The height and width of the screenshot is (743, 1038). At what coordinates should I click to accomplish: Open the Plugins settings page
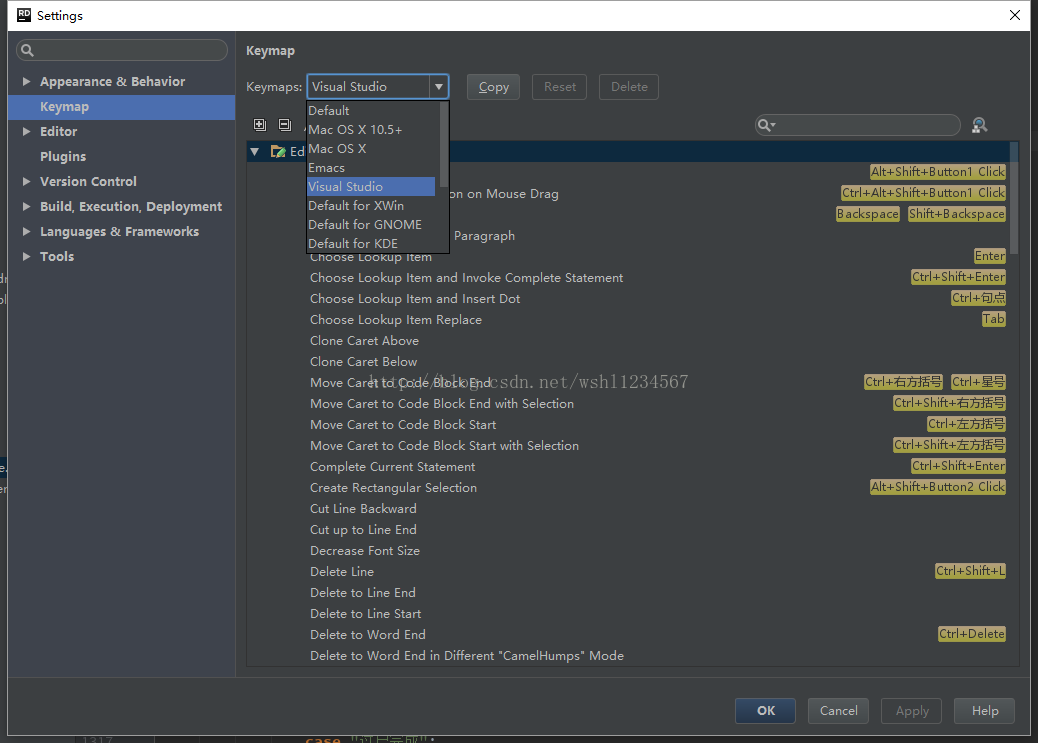[63, 156]
